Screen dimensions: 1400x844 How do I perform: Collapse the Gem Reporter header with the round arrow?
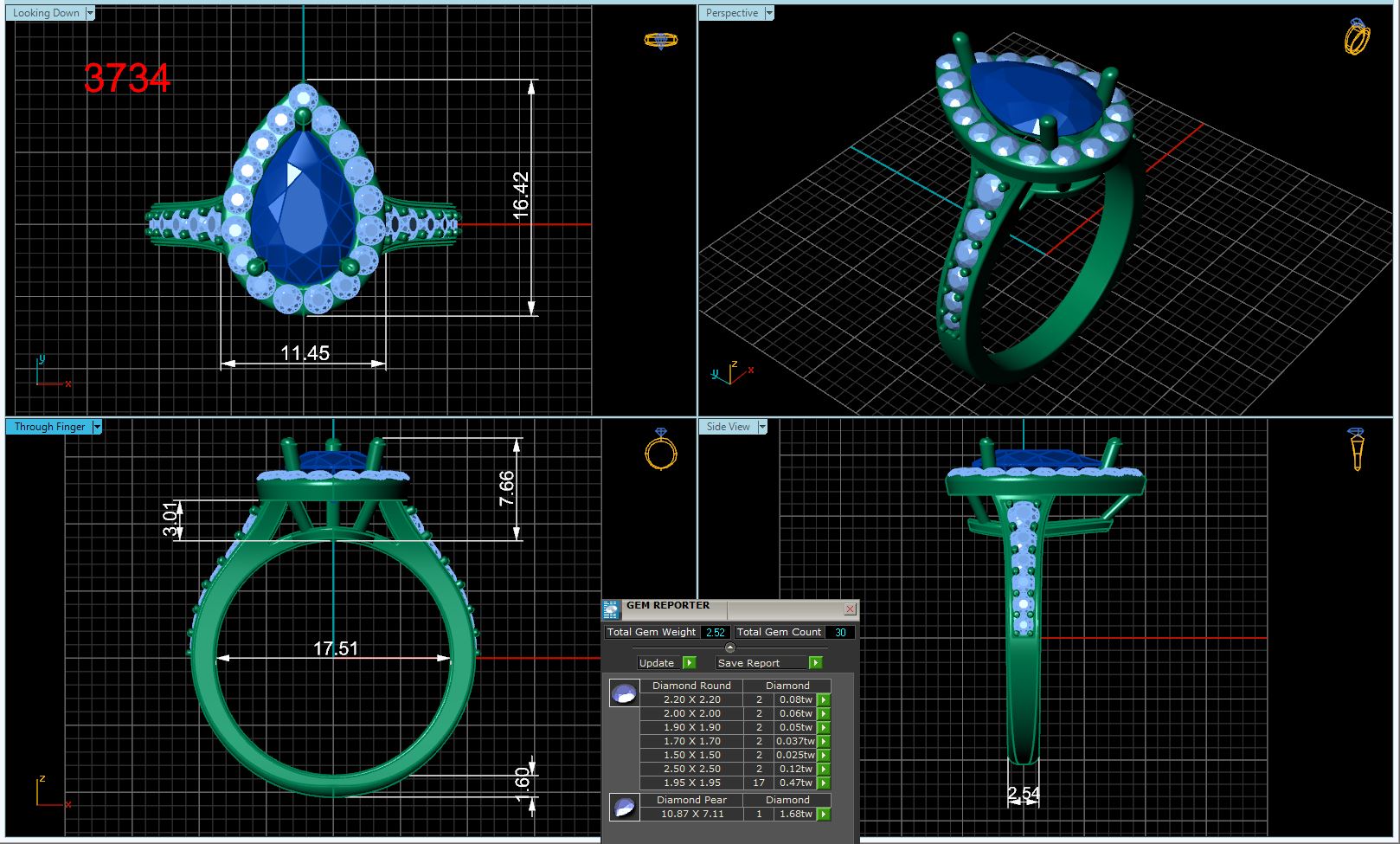(x=729, y=647)
